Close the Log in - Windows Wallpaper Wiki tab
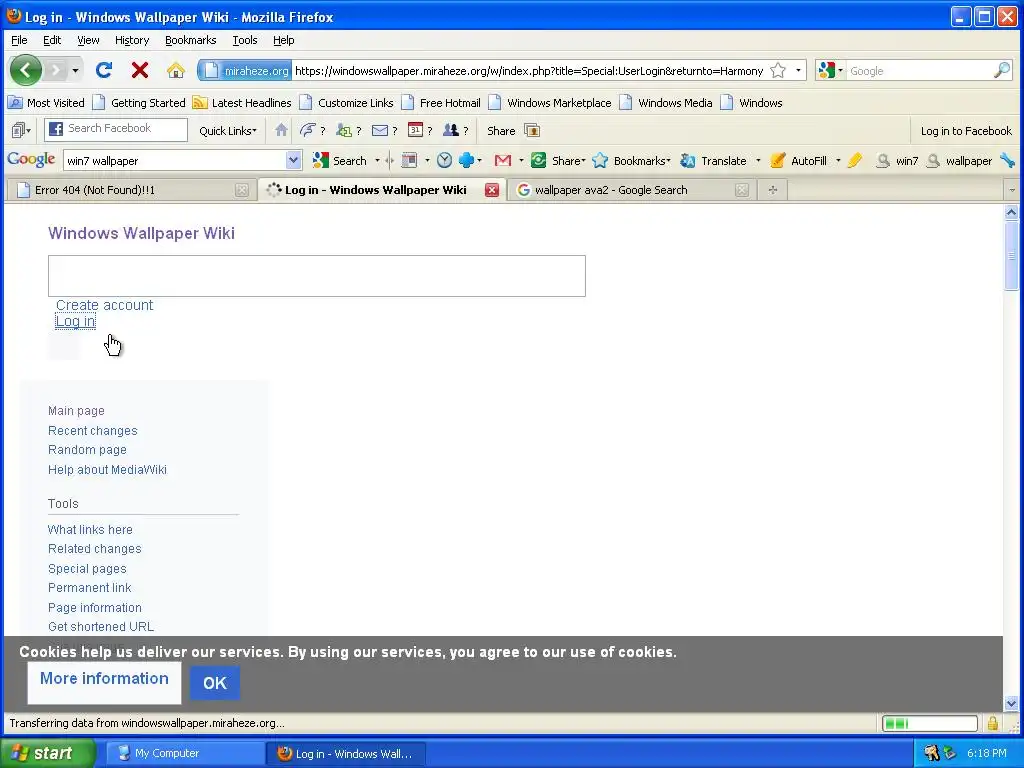Screen dimensions: 1024x768 pyautogui.click(x=492, y=190)
